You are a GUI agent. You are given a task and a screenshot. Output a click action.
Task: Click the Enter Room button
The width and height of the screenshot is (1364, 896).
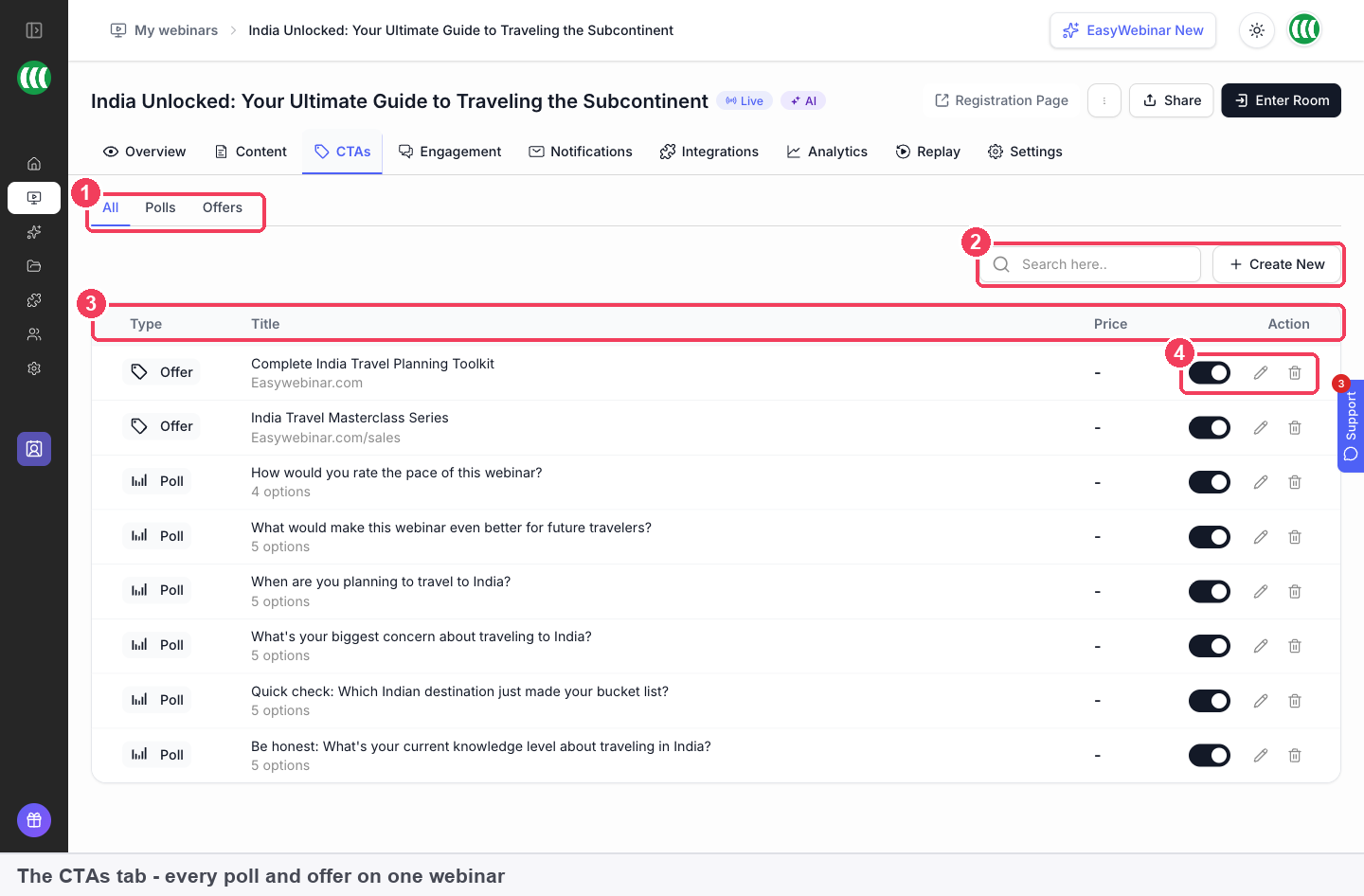(1282, 100)
